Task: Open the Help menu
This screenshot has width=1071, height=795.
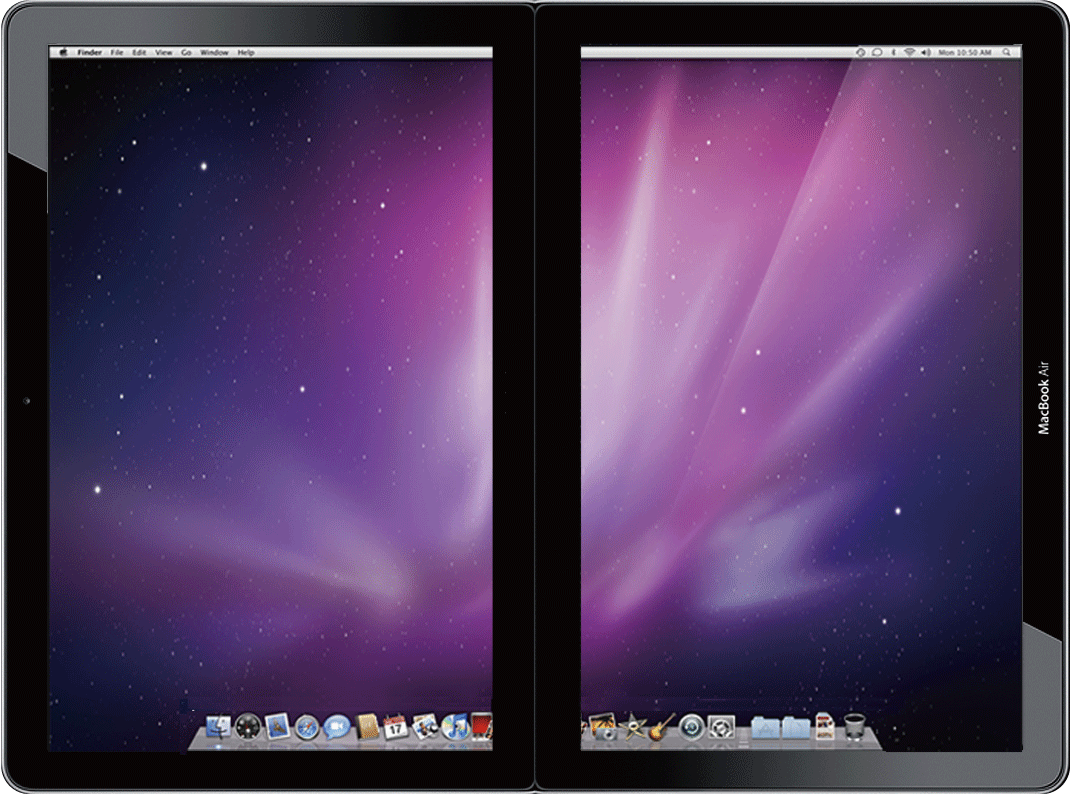Action: [246, 52]
